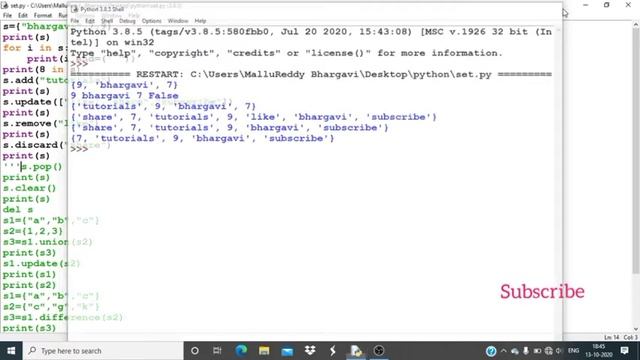640x360 pixels.
Task: Minimize the set.py editor window
Action: (x=586, y=5)
